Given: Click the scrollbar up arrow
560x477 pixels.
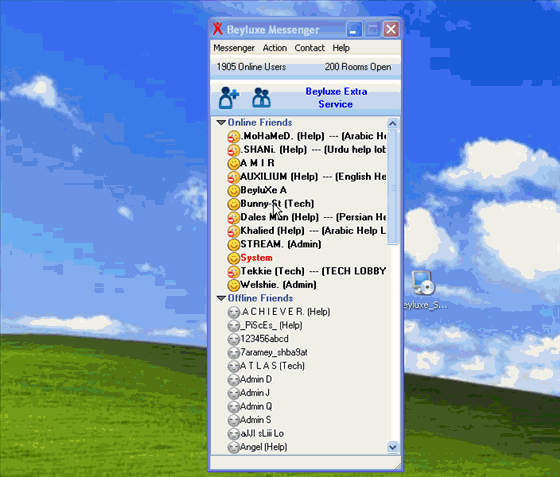Looking at the screenshot, I should (x=392, y=124).
